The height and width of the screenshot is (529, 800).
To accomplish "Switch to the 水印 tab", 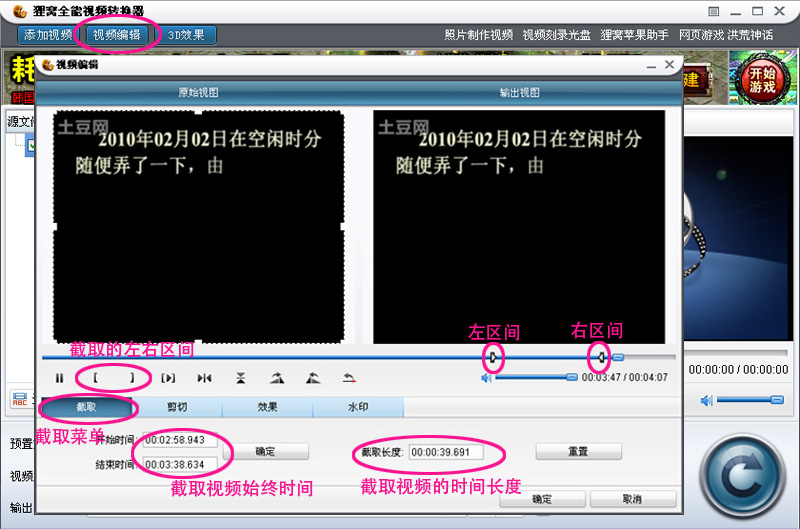I will point(358,407).
